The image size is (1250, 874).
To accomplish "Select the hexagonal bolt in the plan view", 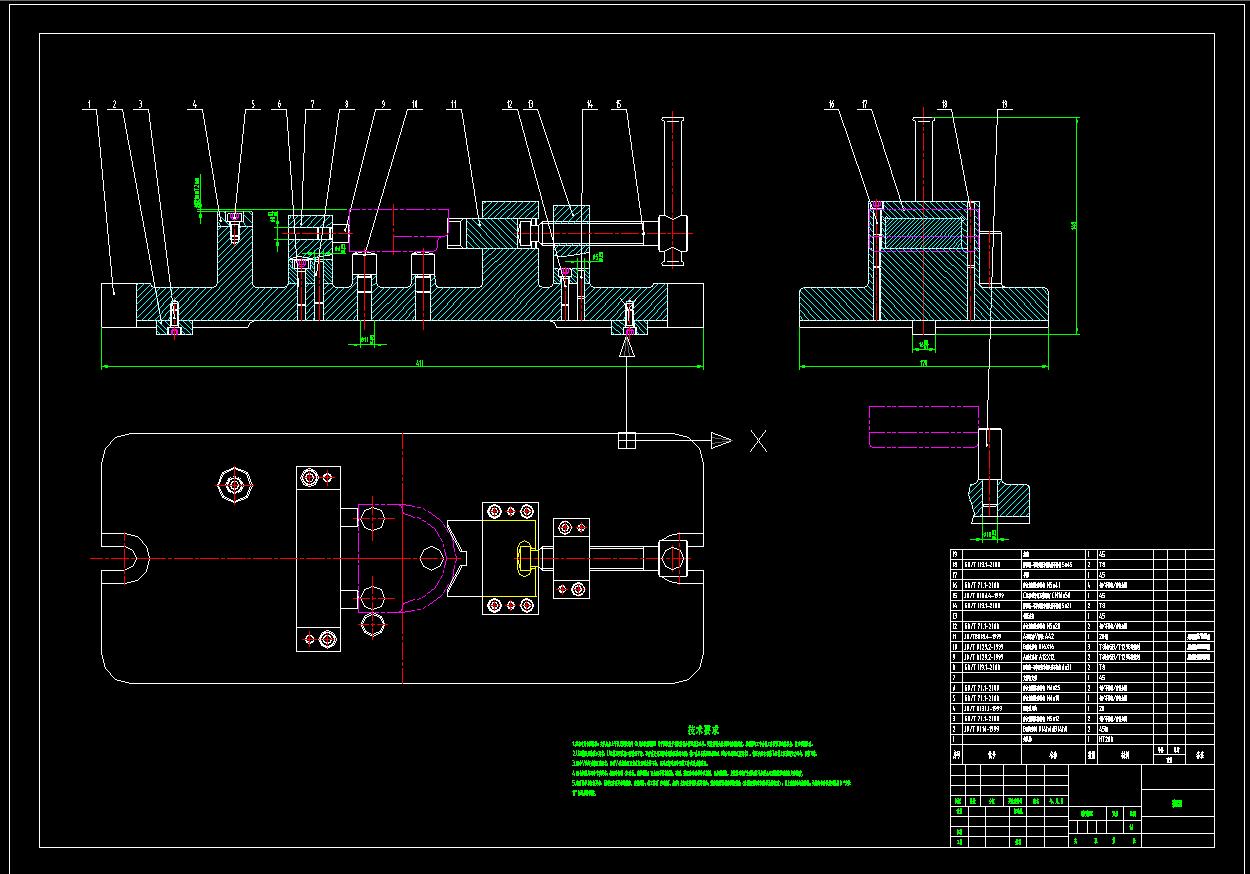I will coord(236,485).
